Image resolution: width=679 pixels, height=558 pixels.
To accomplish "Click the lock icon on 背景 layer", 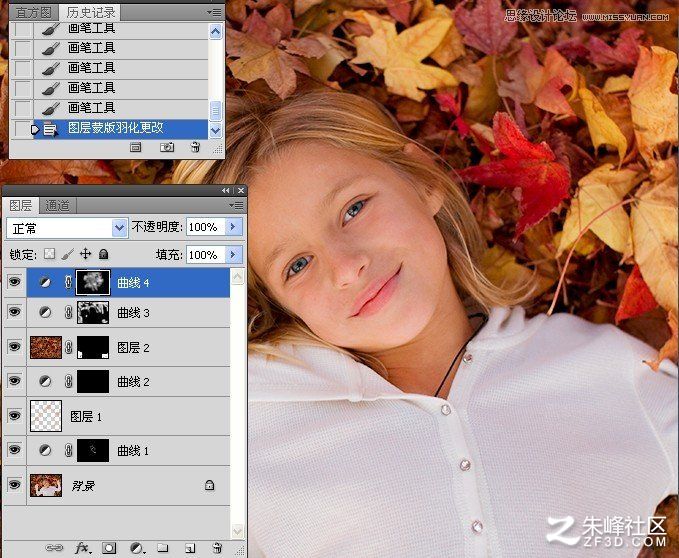I will (x=210, y=485).
